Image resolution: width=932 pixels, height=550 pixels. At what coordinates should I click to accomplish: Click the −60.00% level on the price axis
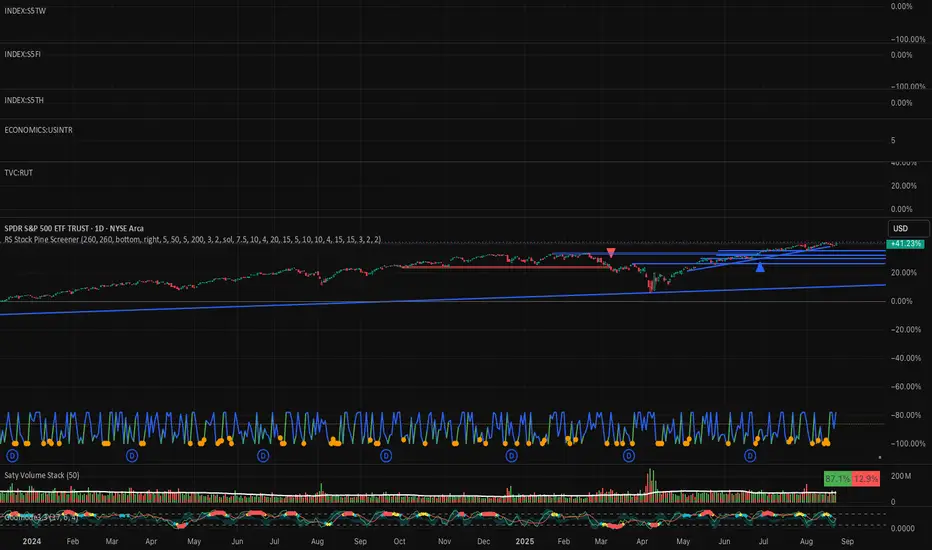click(x=908, y=386)
